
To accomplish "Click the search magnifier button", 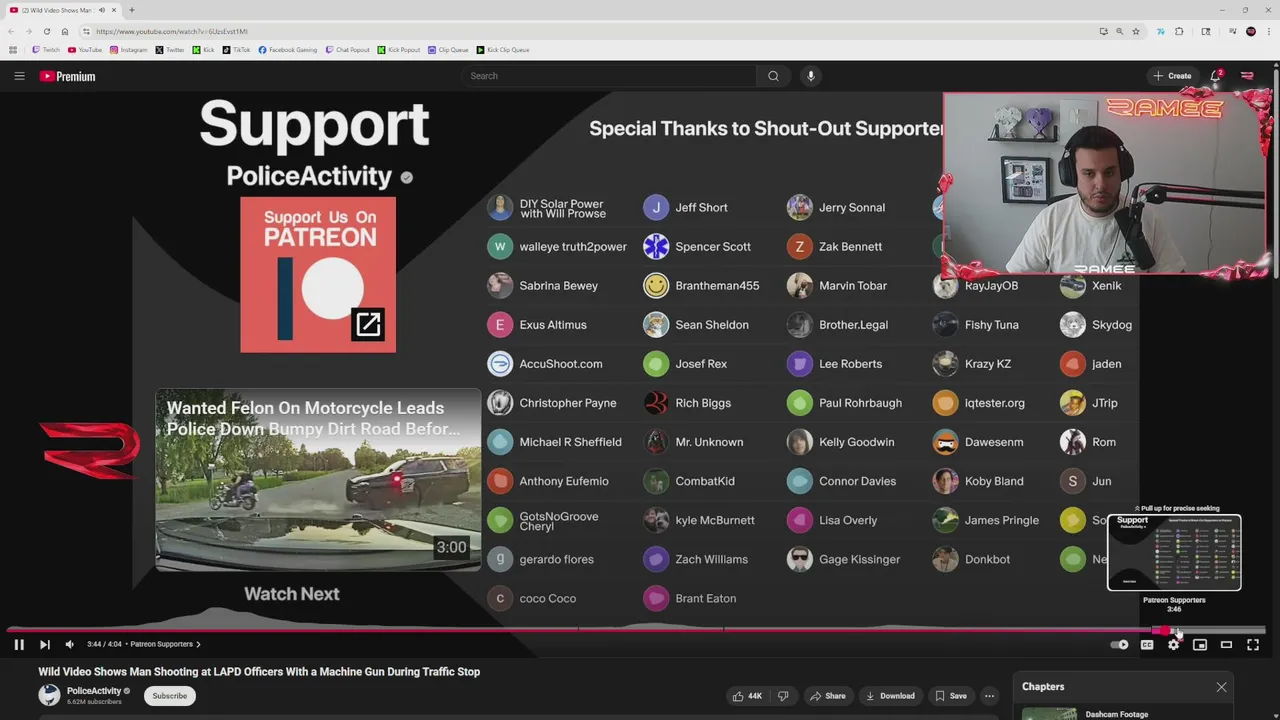I will pos(773,76).
